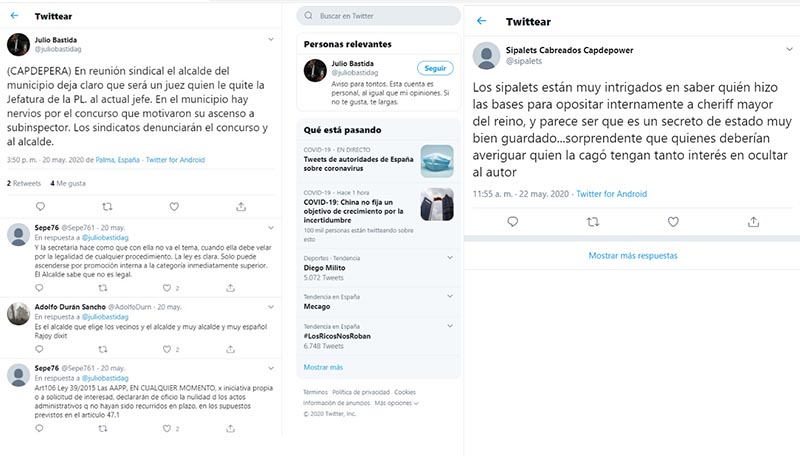
Task: Reply to Sepe76's tweet about la secretaria
Action: [x=39, y=288]
